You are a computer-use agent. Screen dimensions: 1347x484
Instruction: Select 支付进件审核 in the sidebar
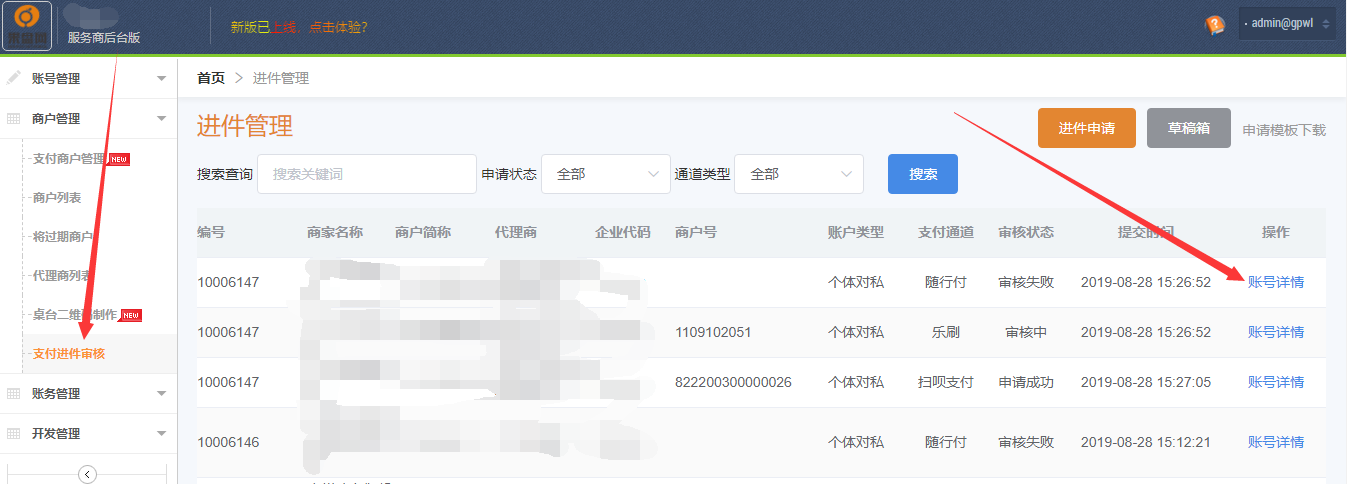click(x=69, y=354)
